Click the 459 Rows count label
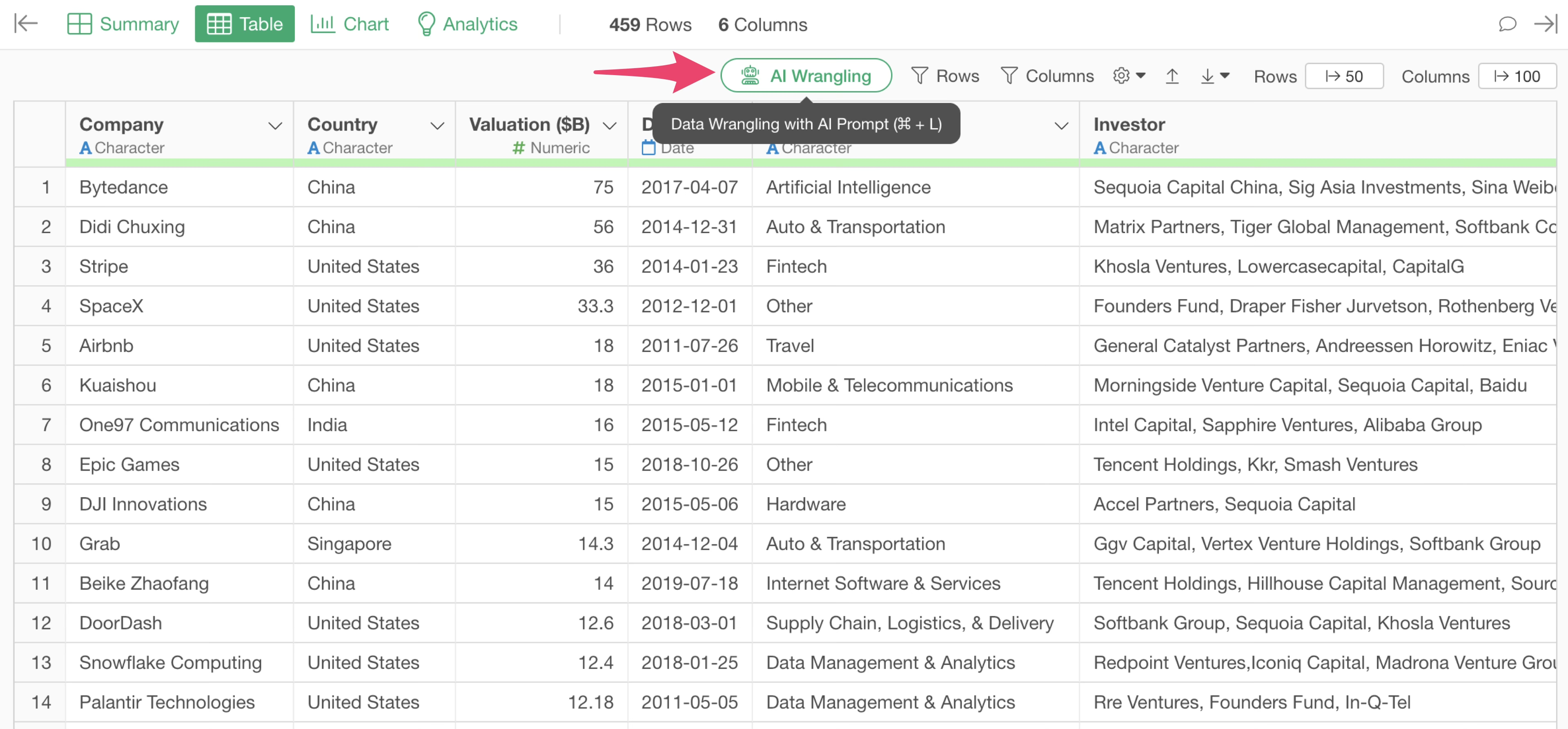Viewport: 1568px width, 729px height. 650,24
